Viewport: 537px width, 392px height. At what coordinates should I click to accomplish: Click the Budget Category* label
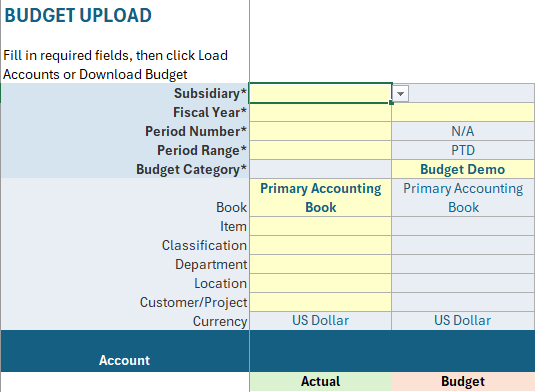pos(191,170)
